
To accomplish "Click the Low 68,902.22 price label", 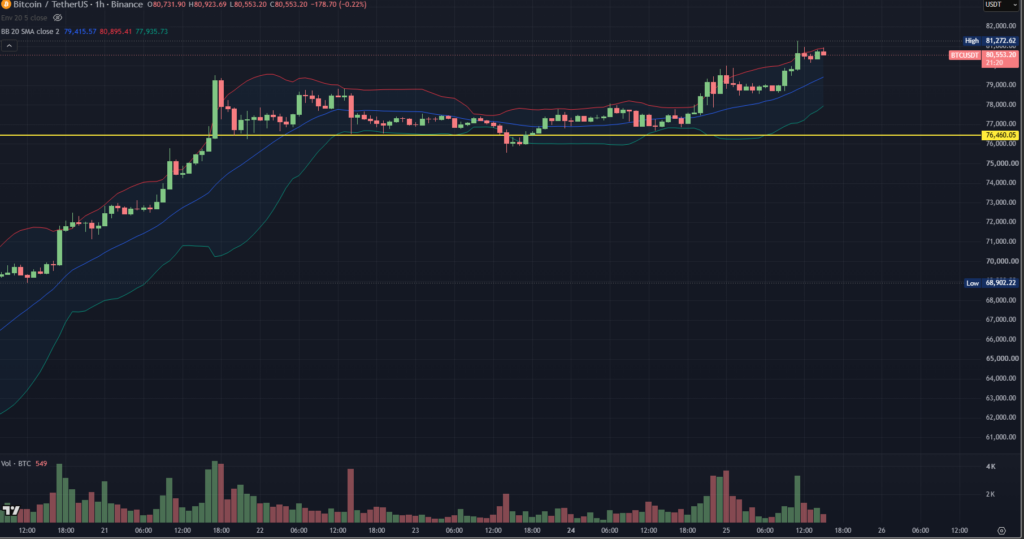I will [991, 283].
